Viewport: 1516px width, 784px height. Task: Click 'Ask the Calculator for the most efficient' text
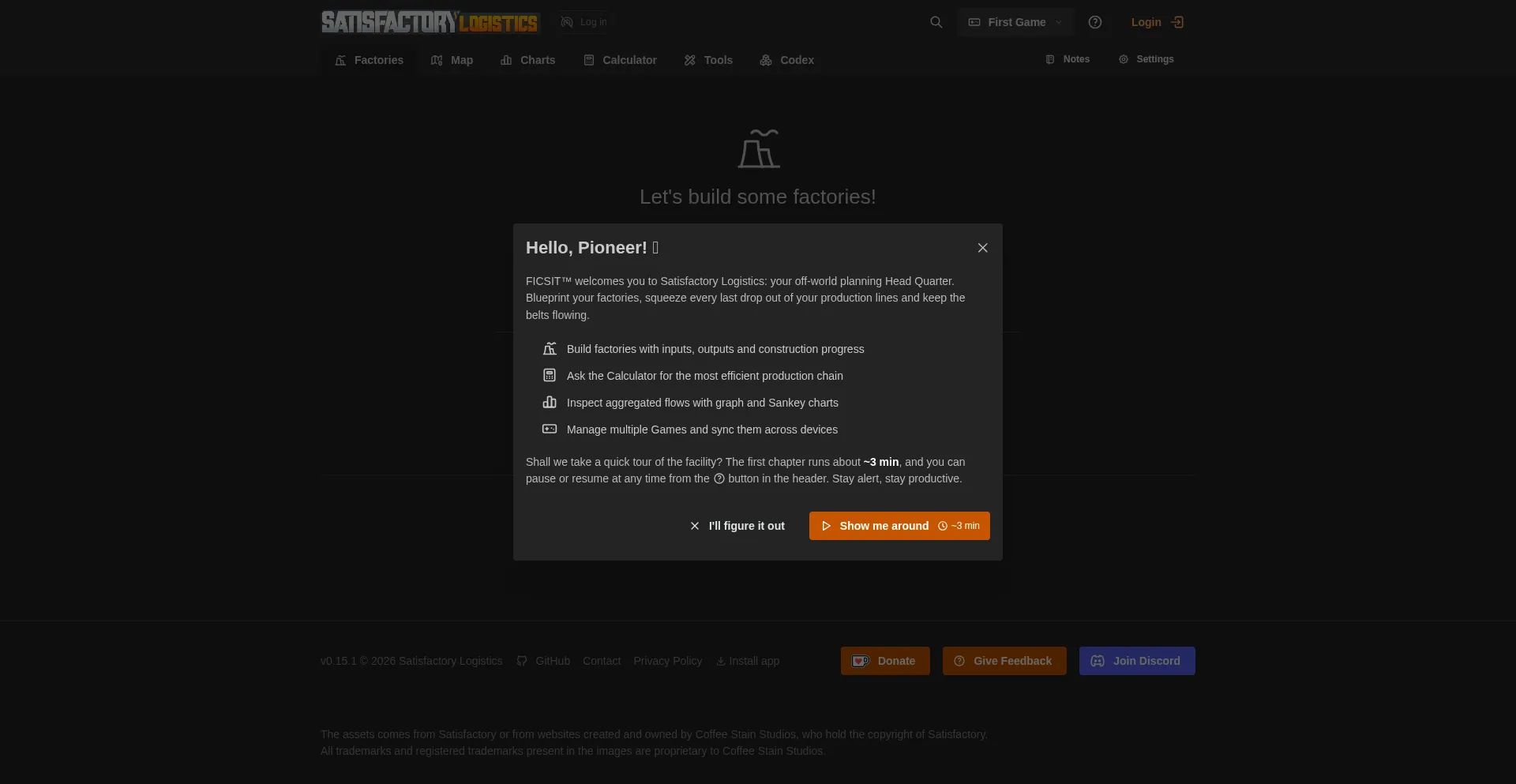705,376
